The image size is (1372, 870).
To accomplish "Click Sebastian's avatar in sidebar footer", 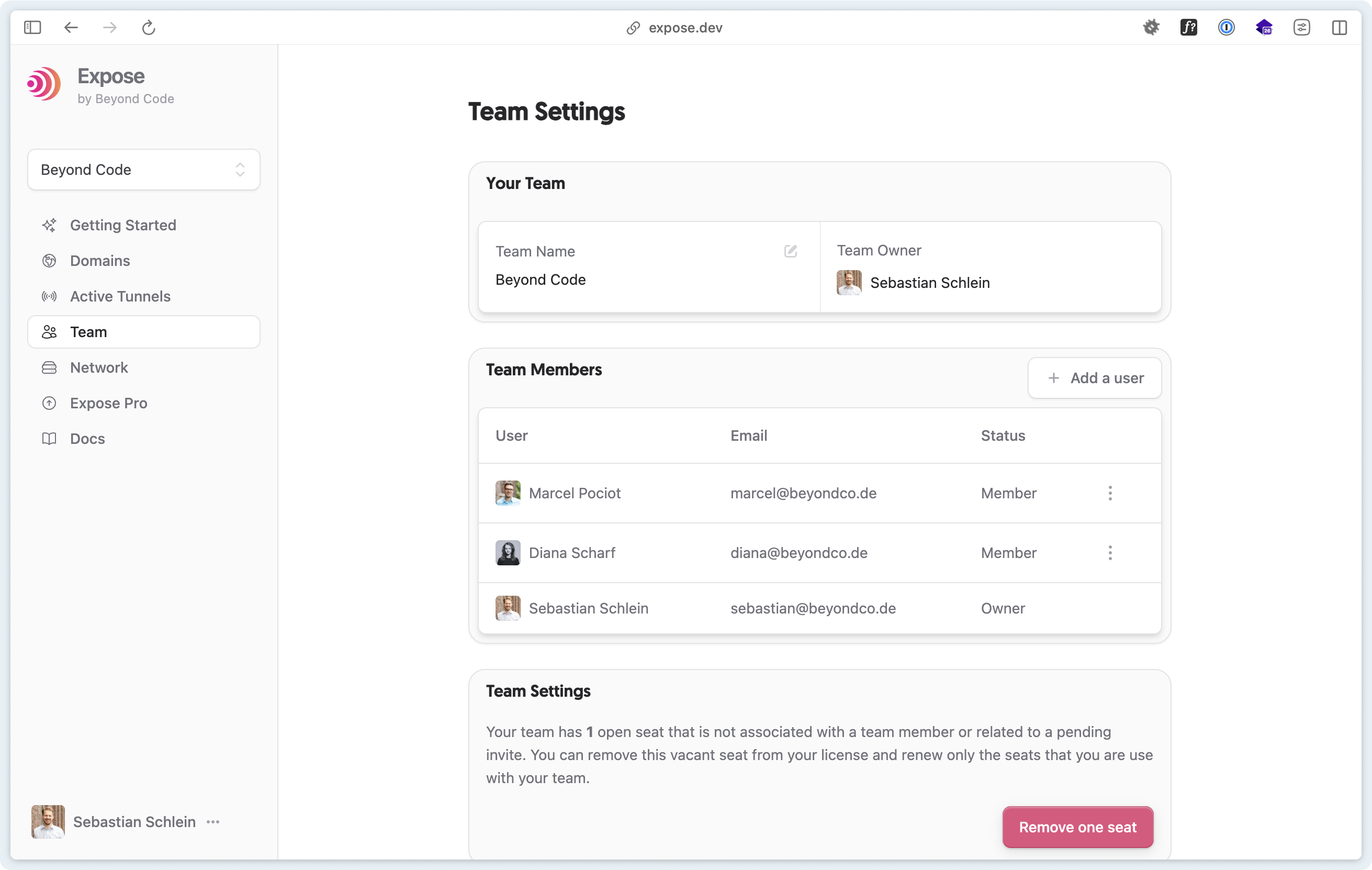I will click(x=48, y=821).
